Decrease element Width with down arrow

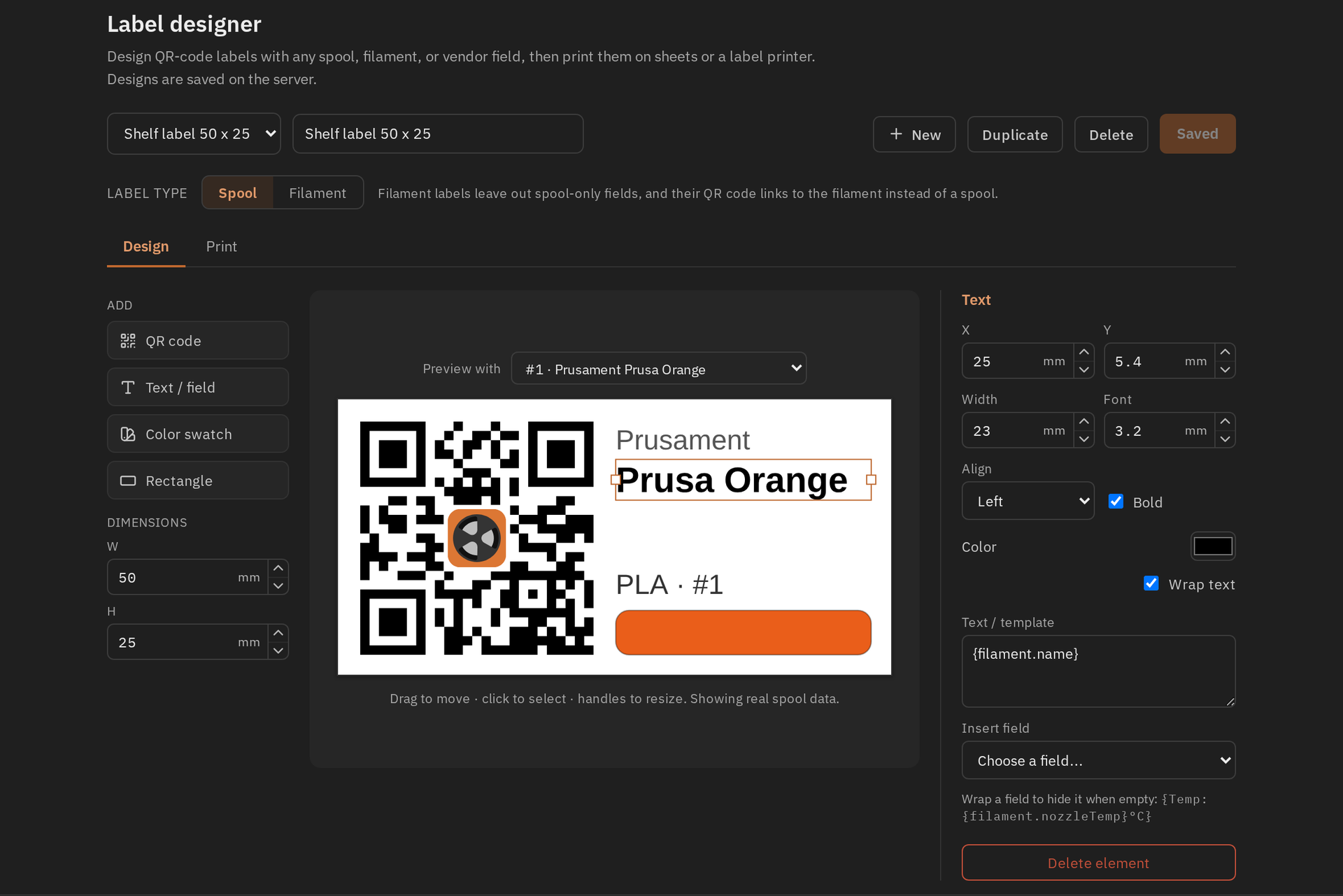[1084, 439]
